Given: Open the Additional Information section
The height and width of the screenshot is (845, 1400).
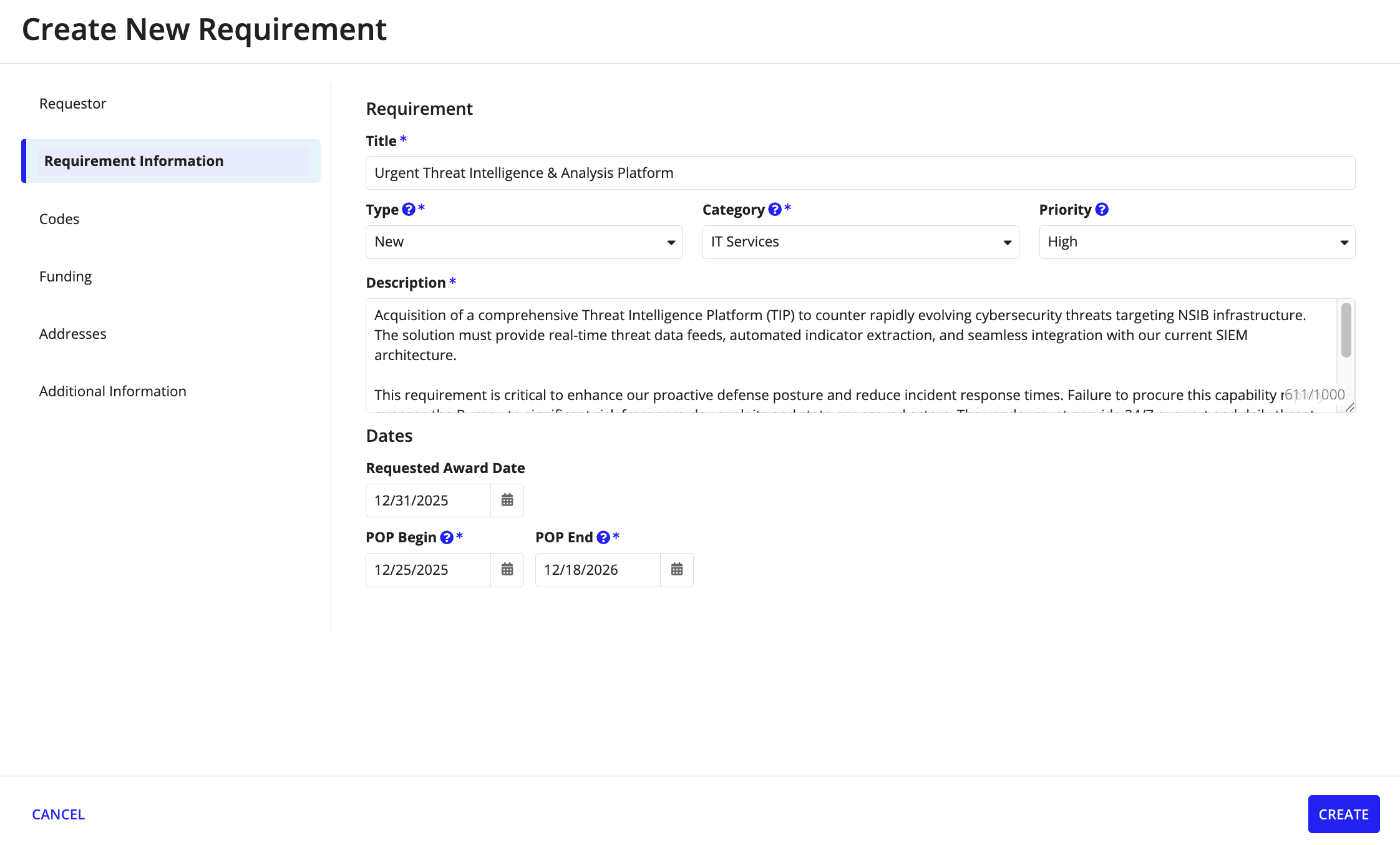Looking at the screenshot, I should coord(113,391).
